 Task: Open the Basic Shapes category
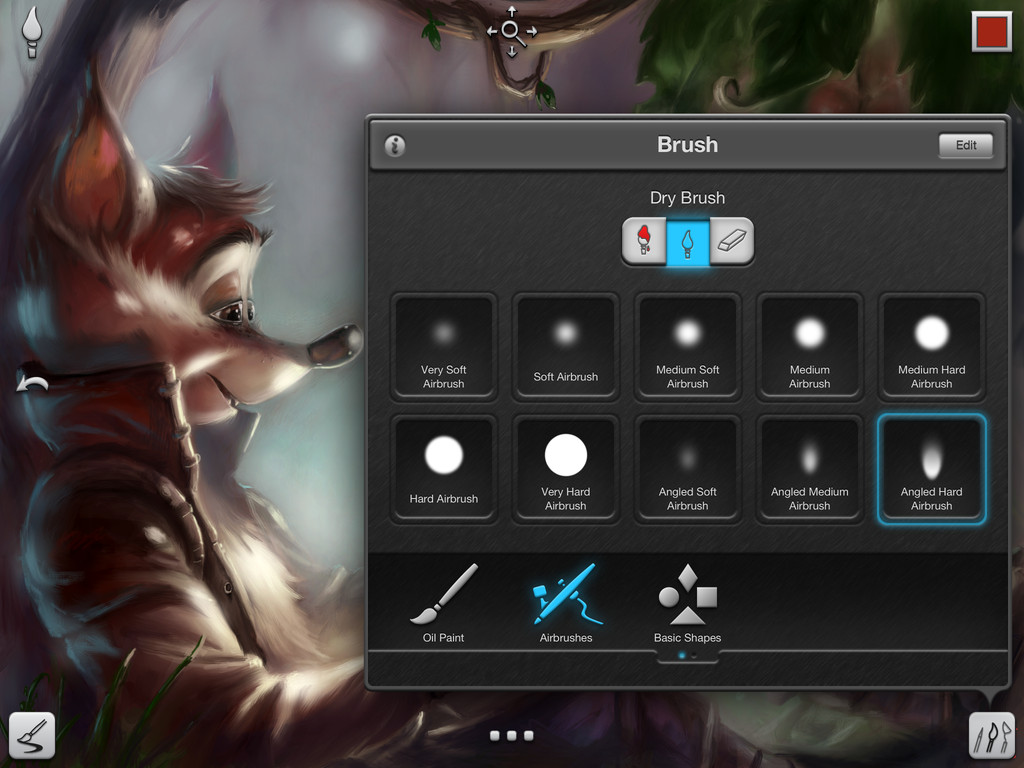[x=688, y=603]
